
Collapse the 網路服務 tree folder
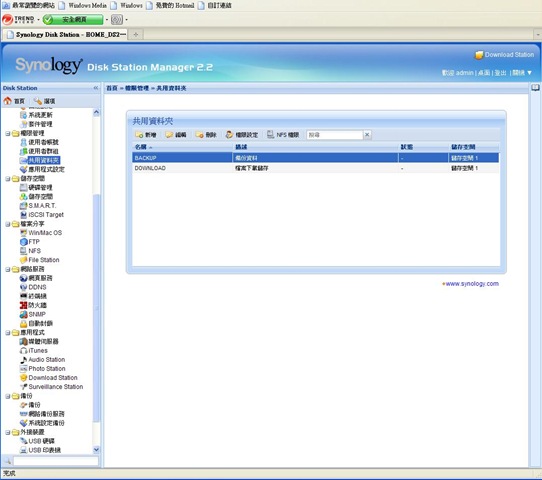8,270
